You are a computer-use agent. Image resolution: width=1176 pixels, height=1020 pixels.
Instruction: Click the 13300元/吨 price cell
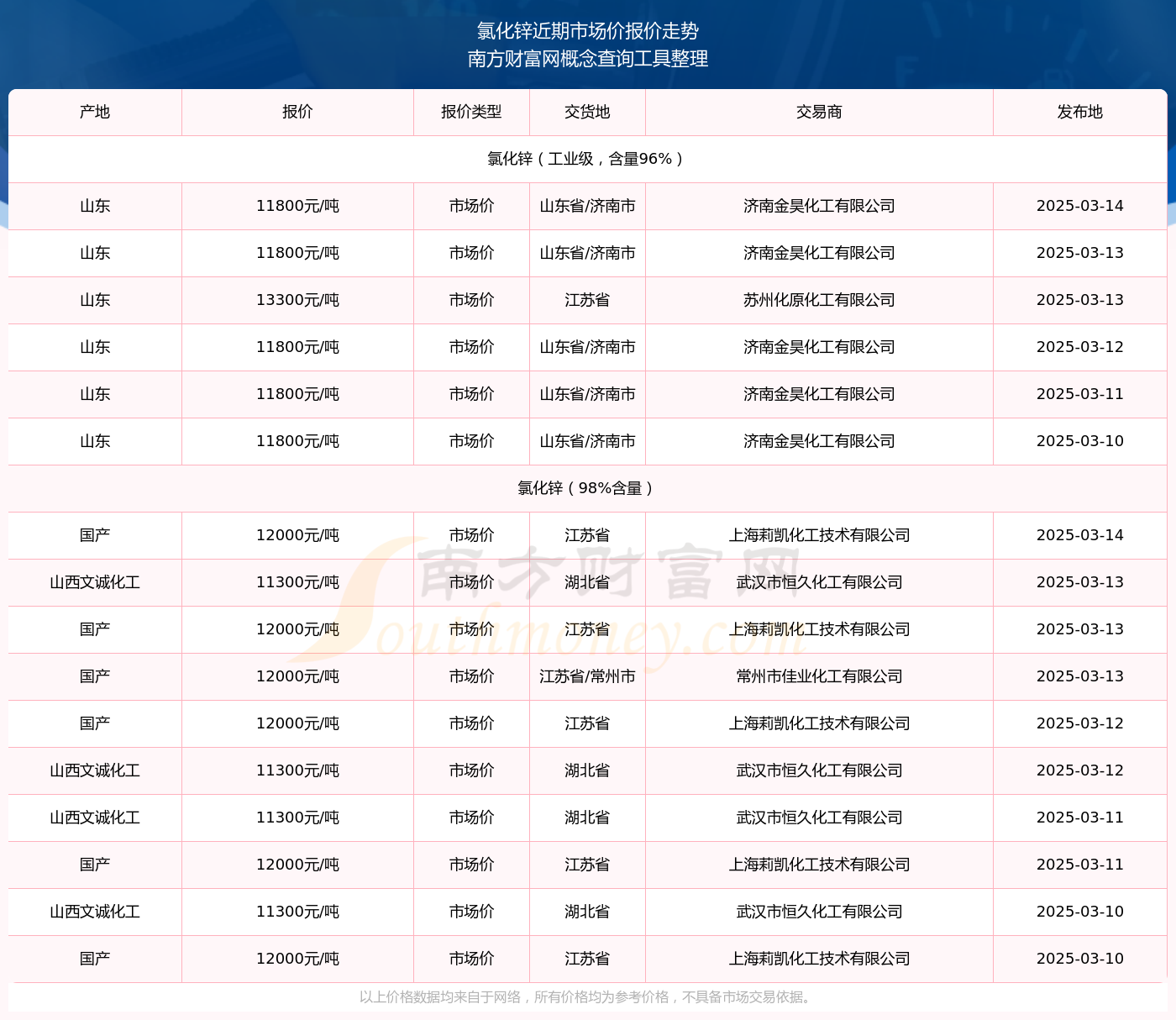(297, 301)
